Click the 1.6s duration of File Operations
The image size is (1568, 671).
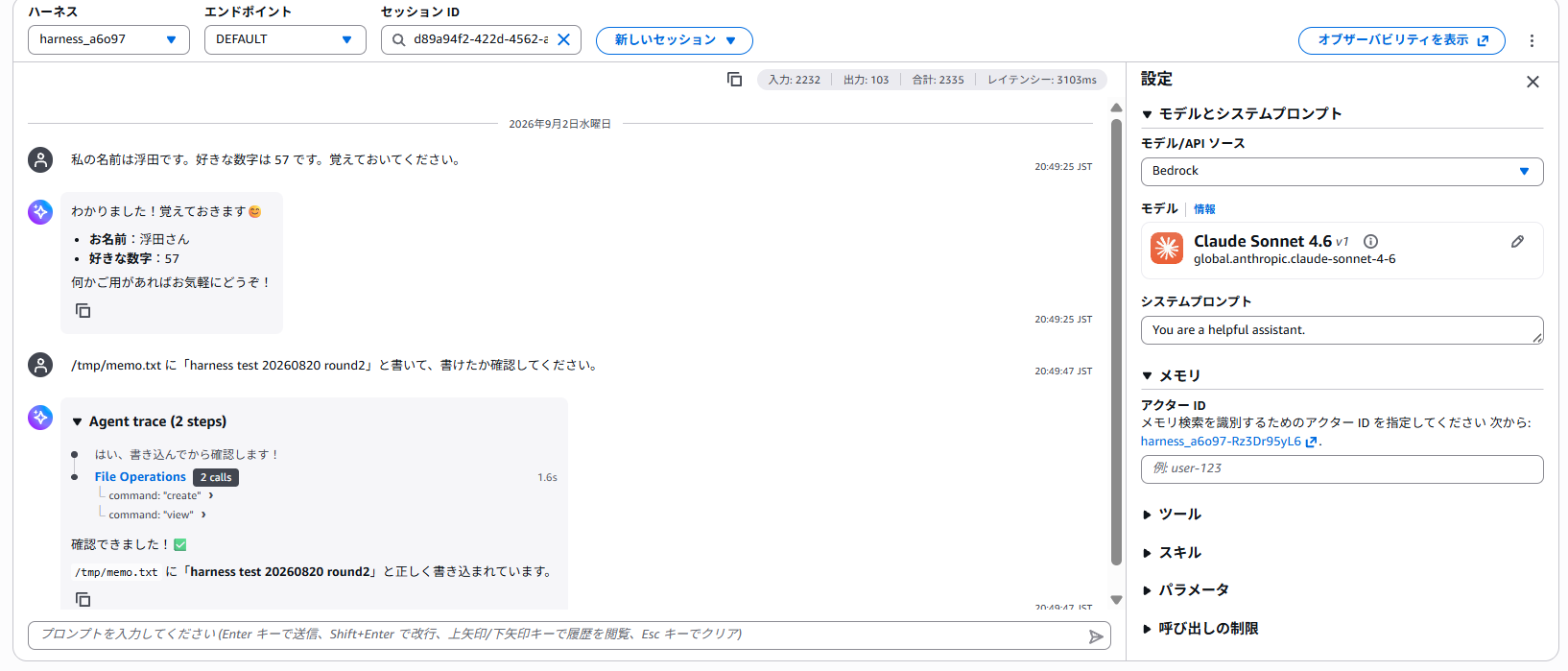click(547, 477)
